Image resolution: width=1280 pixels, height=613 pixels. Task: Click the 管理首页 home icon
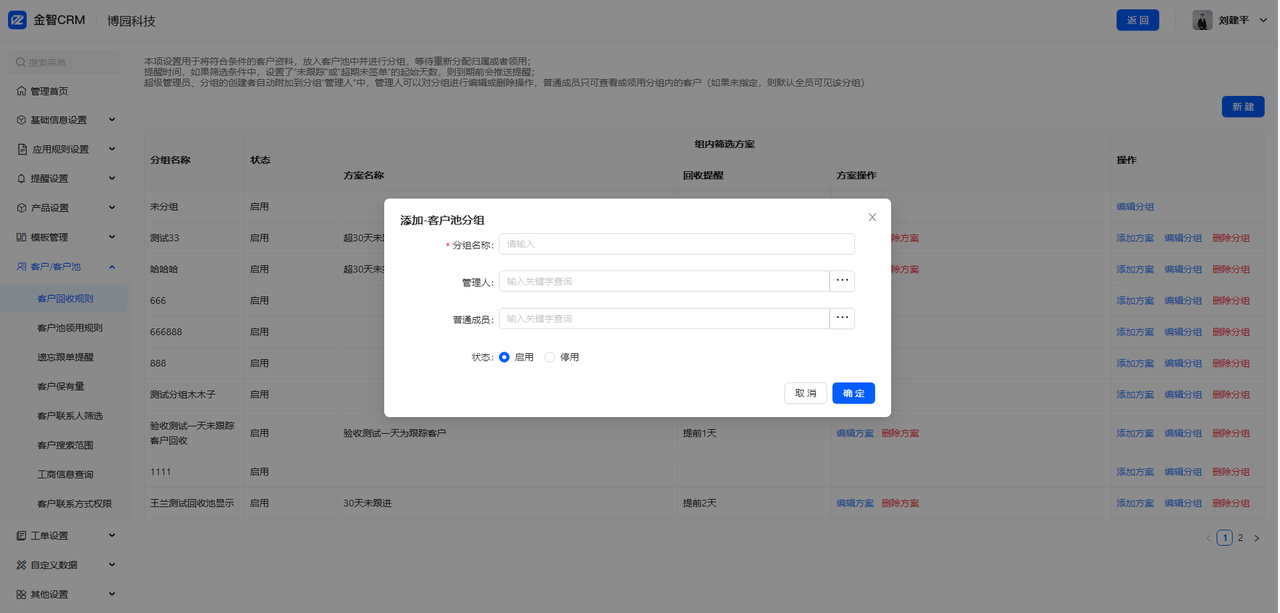click(x=21, y=91)
